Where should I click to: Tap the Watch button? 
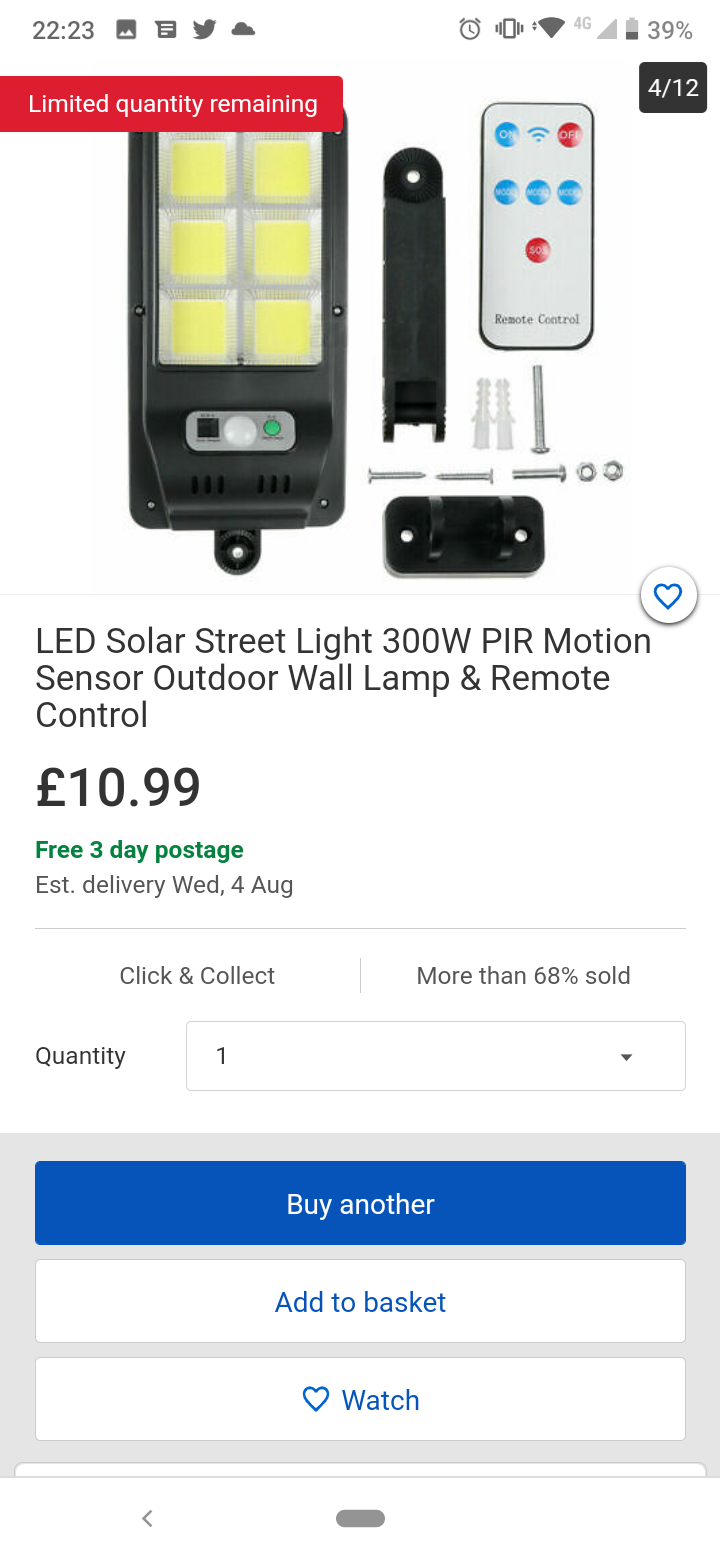[360, 1399]
